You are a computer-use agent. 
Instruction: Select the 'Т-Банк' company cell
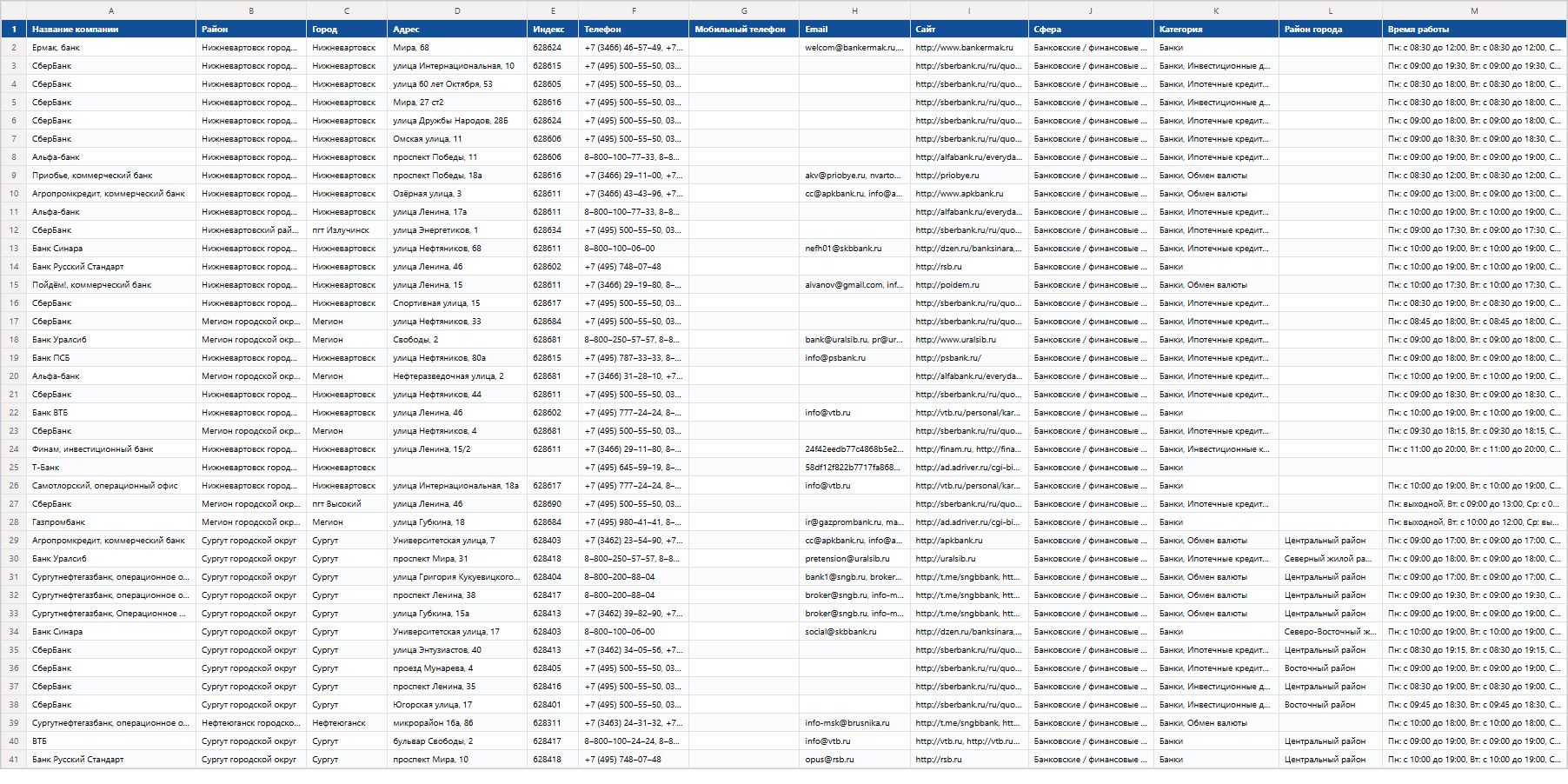coord(111,468)
